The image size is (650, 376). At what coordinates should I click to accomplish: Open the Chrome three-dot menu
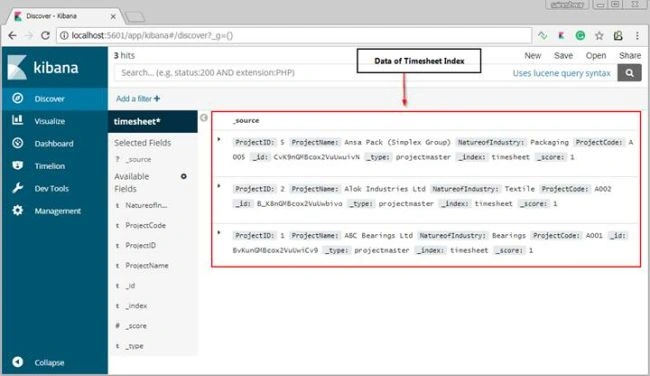[637, 36]
